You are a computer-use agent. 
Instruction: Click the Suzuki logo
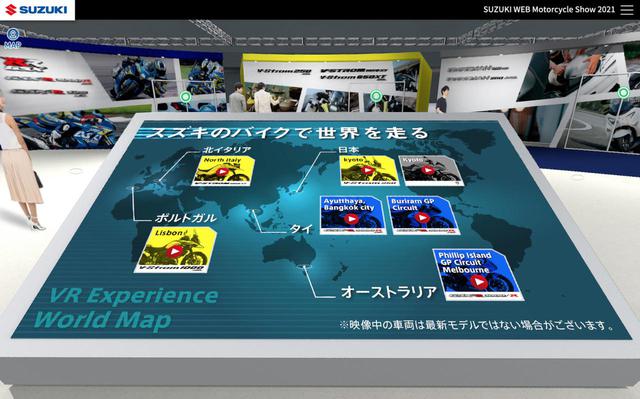(37, 10)
